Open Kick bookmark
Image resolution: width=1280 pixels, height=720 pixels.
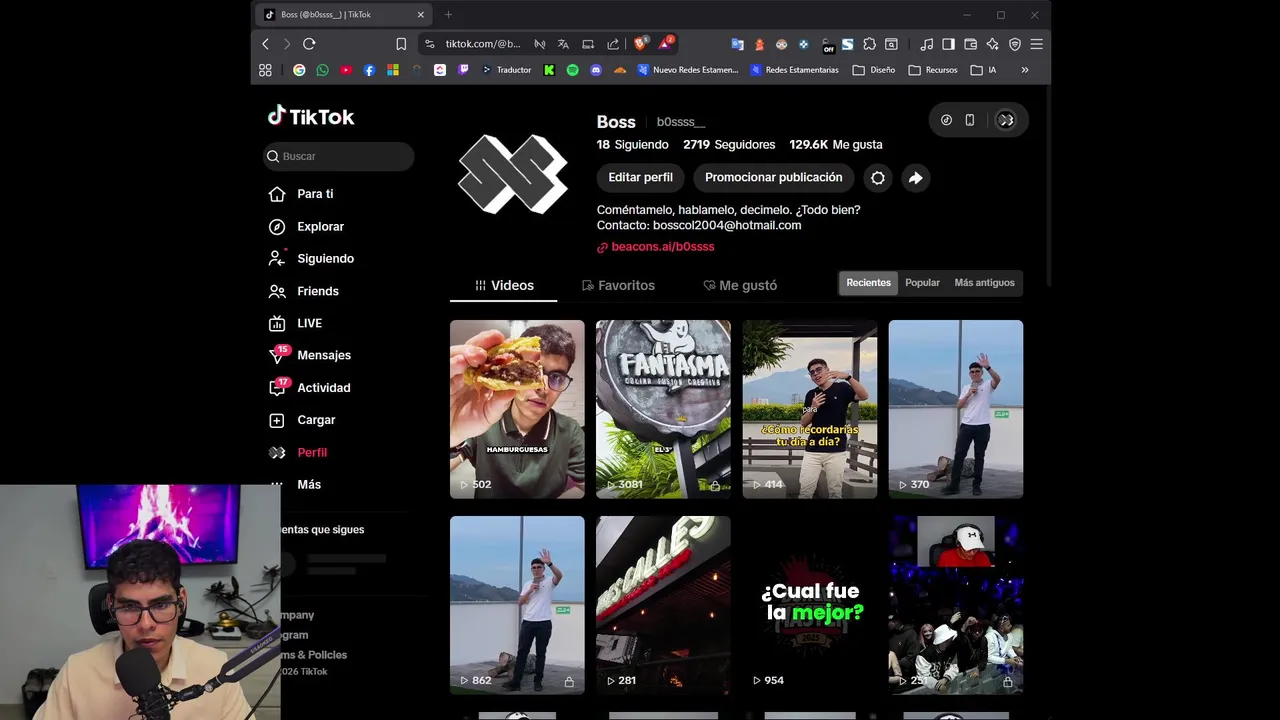[x=549, y=70]
